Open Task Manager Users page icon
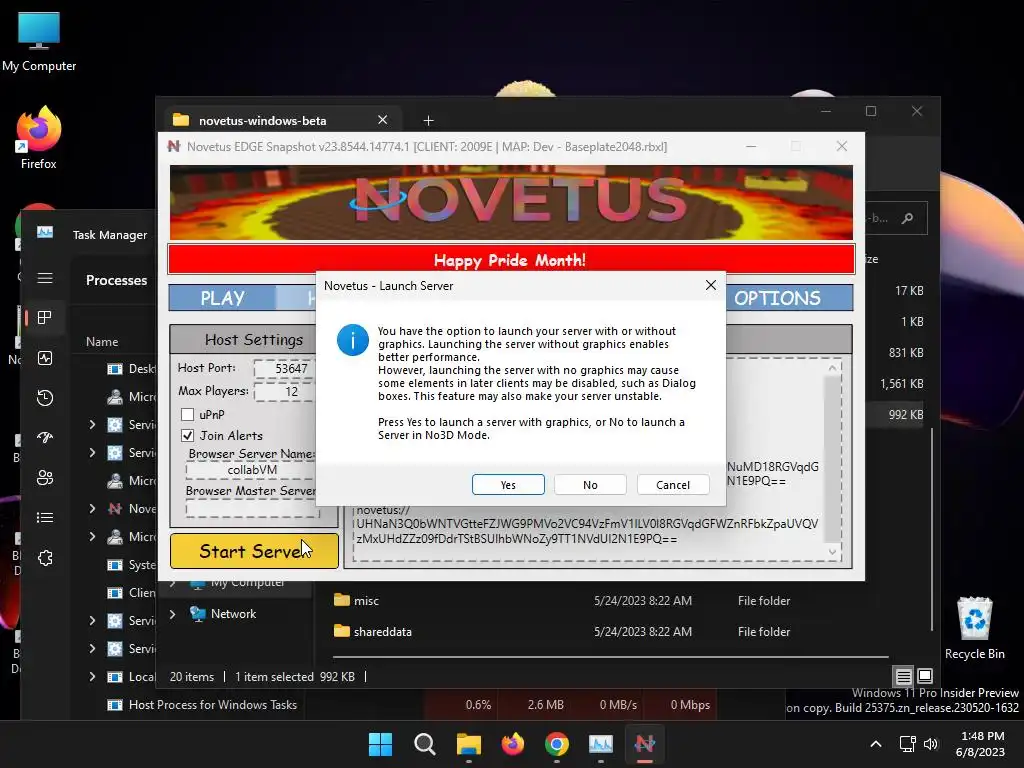 point(45,477)
